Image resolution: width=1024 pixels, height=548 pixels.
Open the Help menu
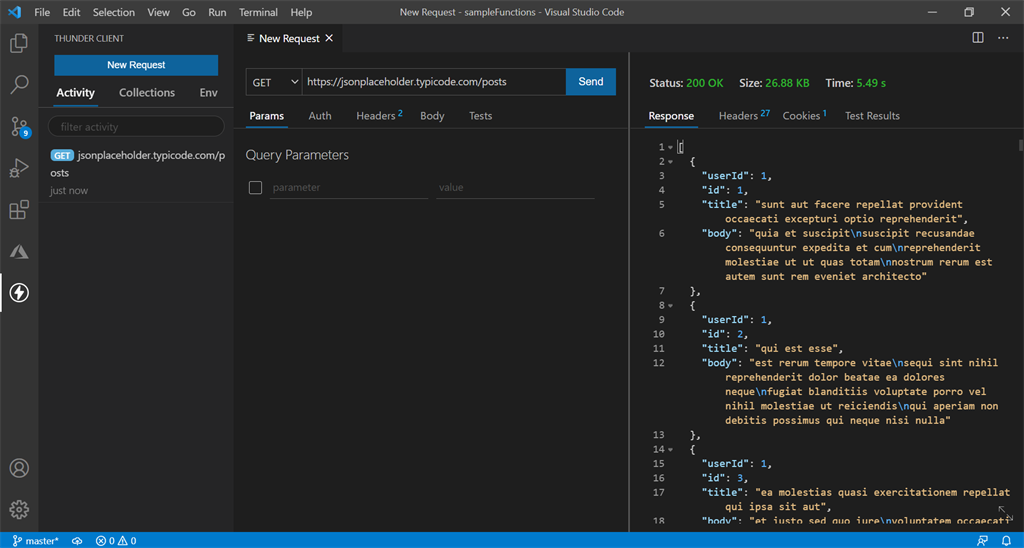[301, 12]
